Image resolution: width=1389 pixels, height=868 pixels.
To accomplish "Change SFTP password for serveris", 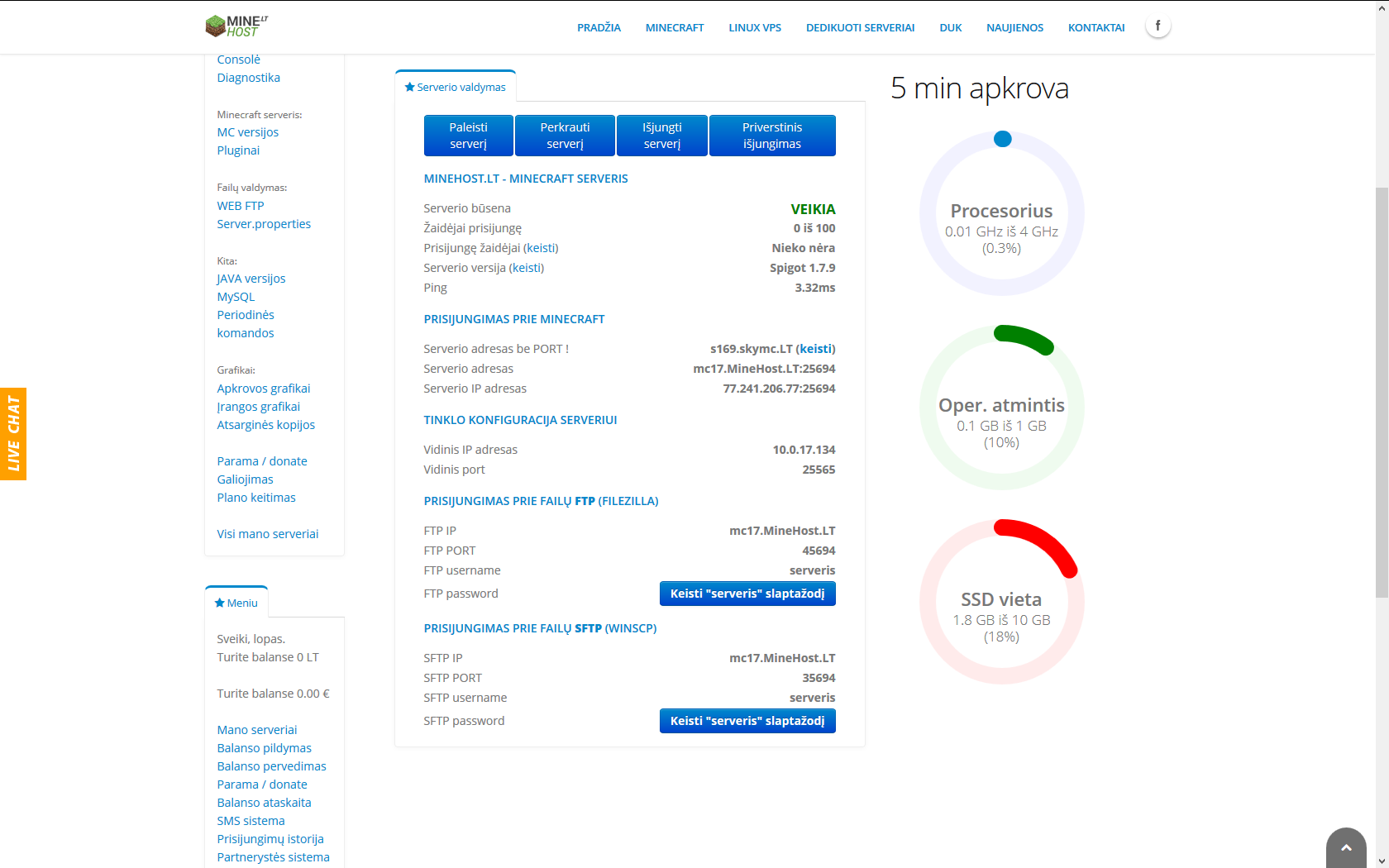I will click(x=747, y=721).
